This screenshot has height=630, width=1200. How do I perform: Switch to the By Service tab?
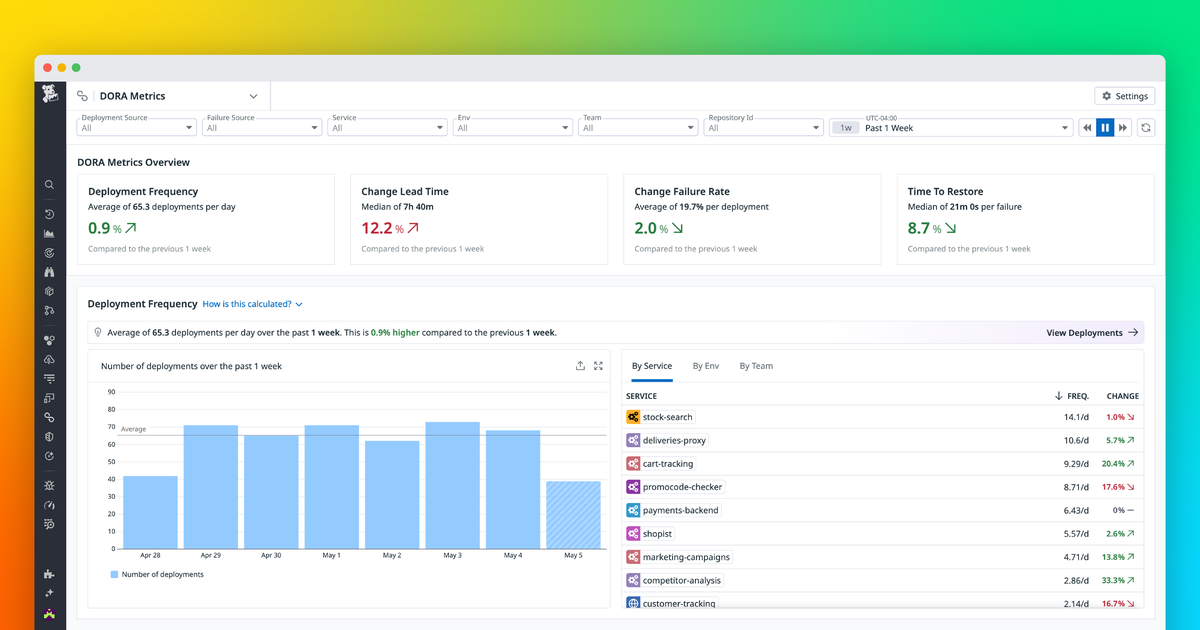[652, 366]
